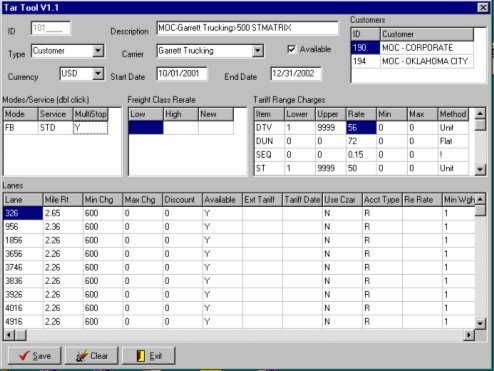494x371 pixels.
Task: Select the DUN row in Tariff Range Charges
Action: coord(361,141)
